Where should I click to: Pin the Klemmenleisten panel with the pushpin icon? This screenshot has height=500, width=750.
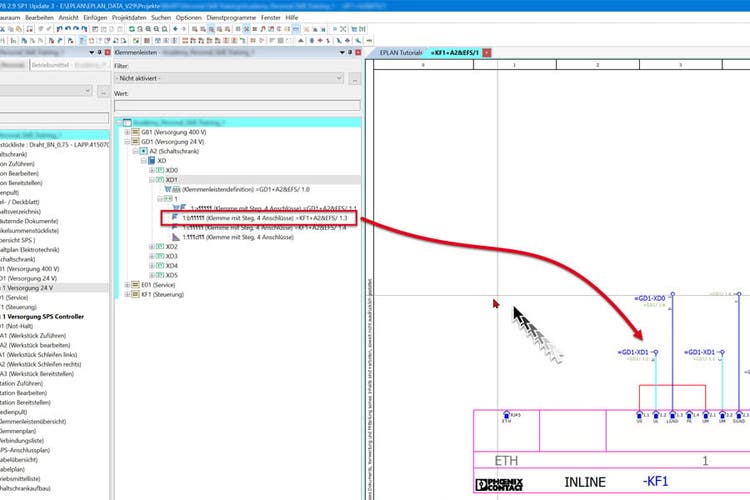(348, 52)
